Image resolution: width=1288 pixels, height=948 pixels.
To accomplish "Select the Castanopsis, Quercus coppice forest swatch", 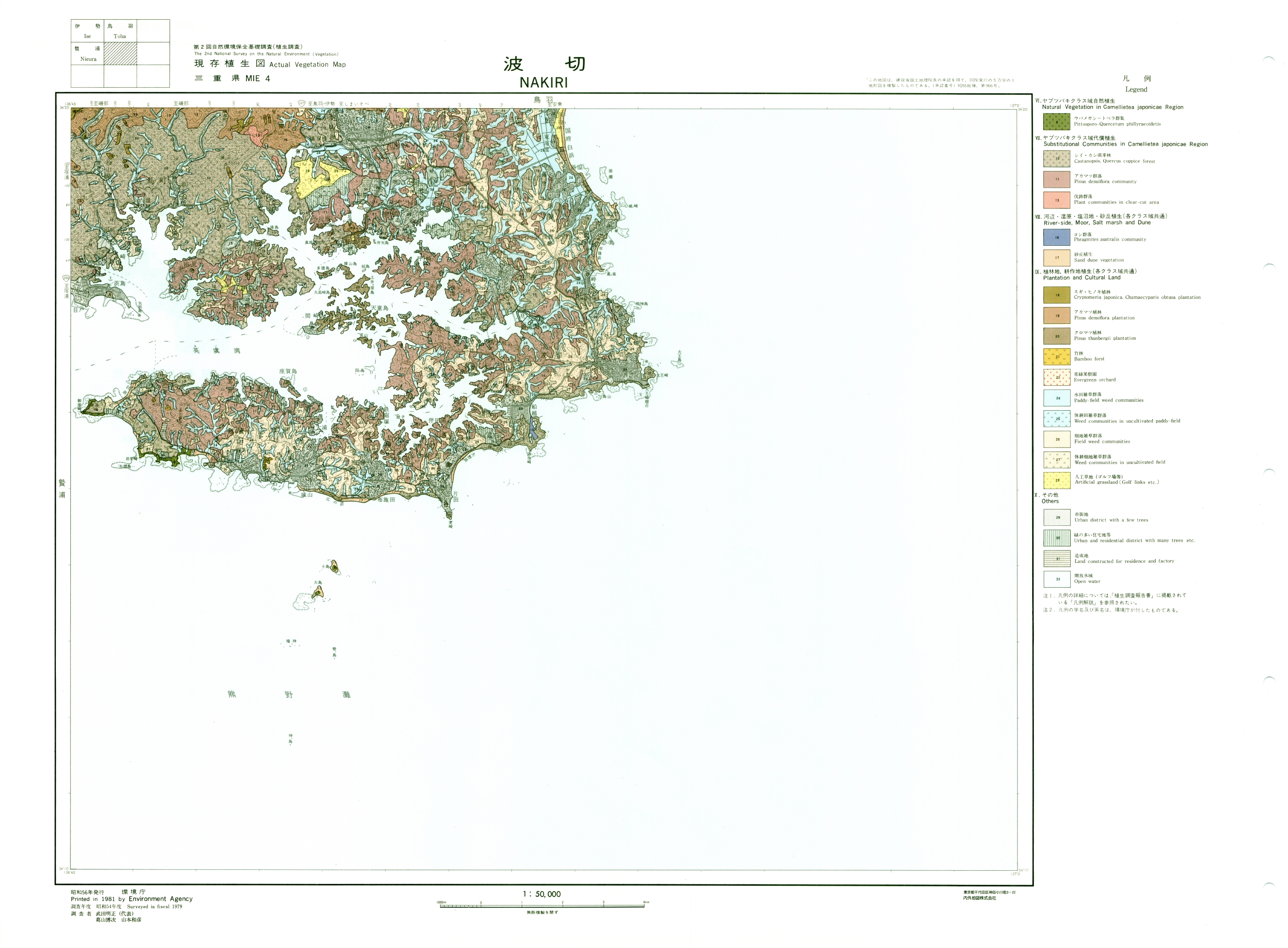I will 1056,159.
